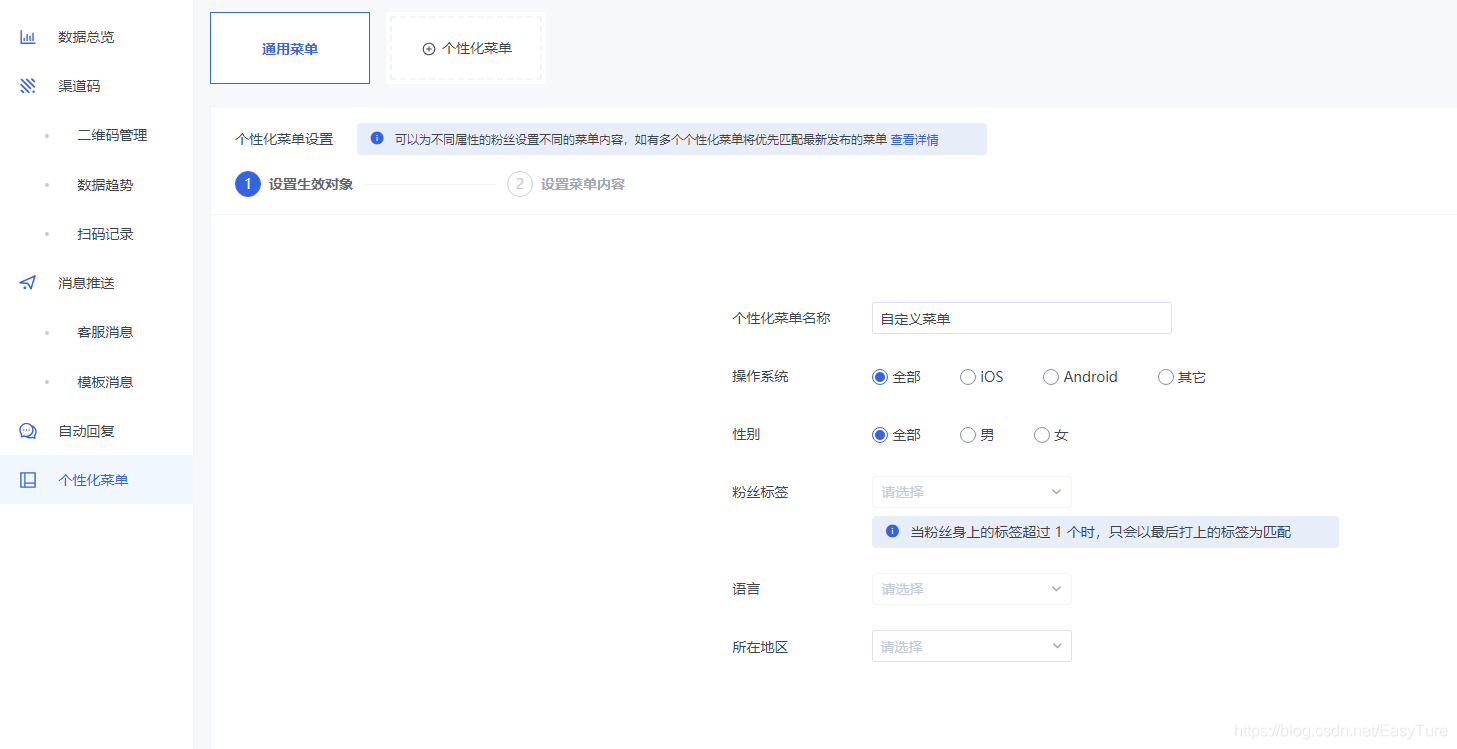Image resolution: width=1457 pixels, height=749 pixels.
Task: Select the Android radio option
Action: click(1051, 377)
